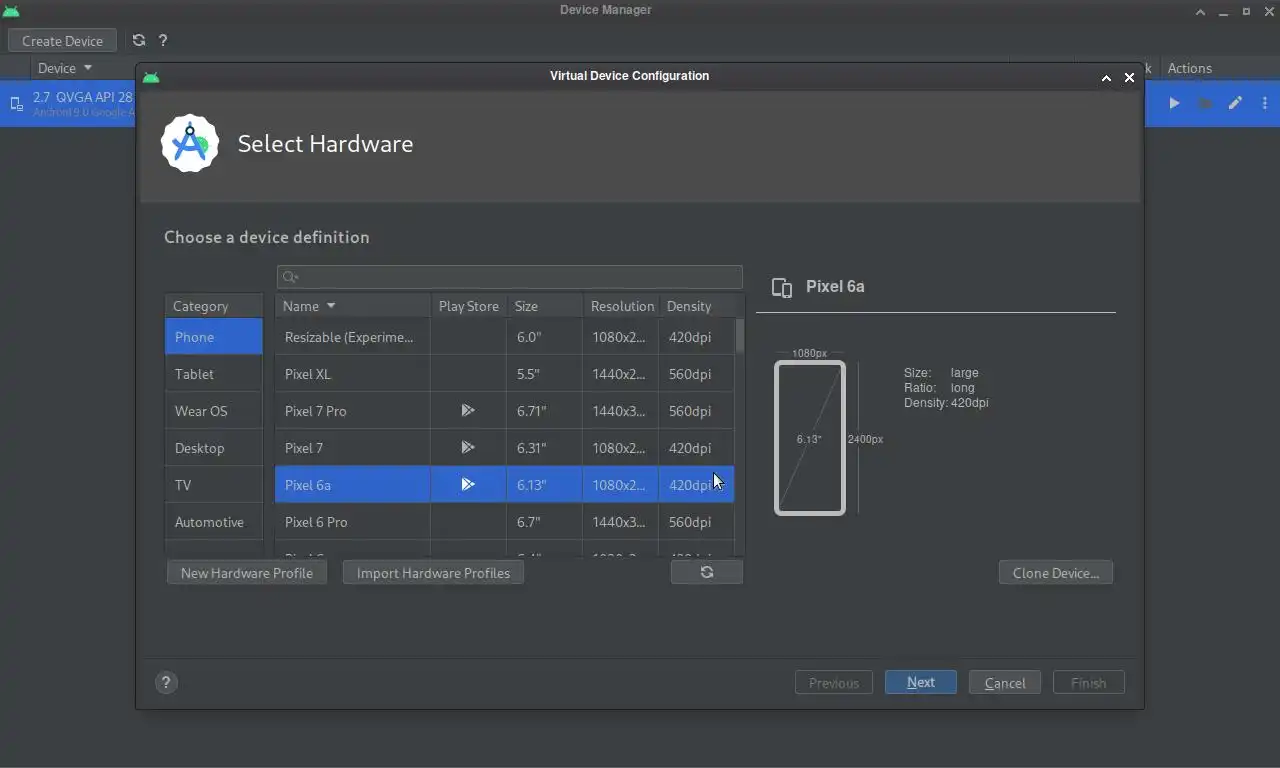Click the 6.7" size cell of Pixel 6 Pro

click(x=544, y=522)
